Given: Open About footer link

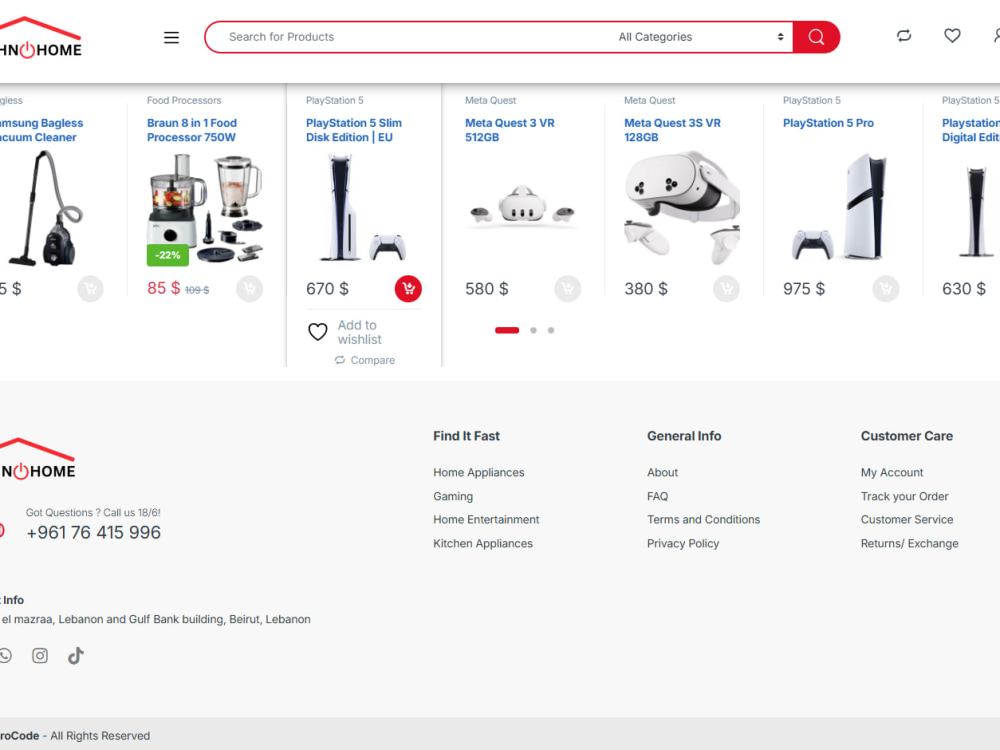Looking at the screenshot, I should tap(663, 473).
